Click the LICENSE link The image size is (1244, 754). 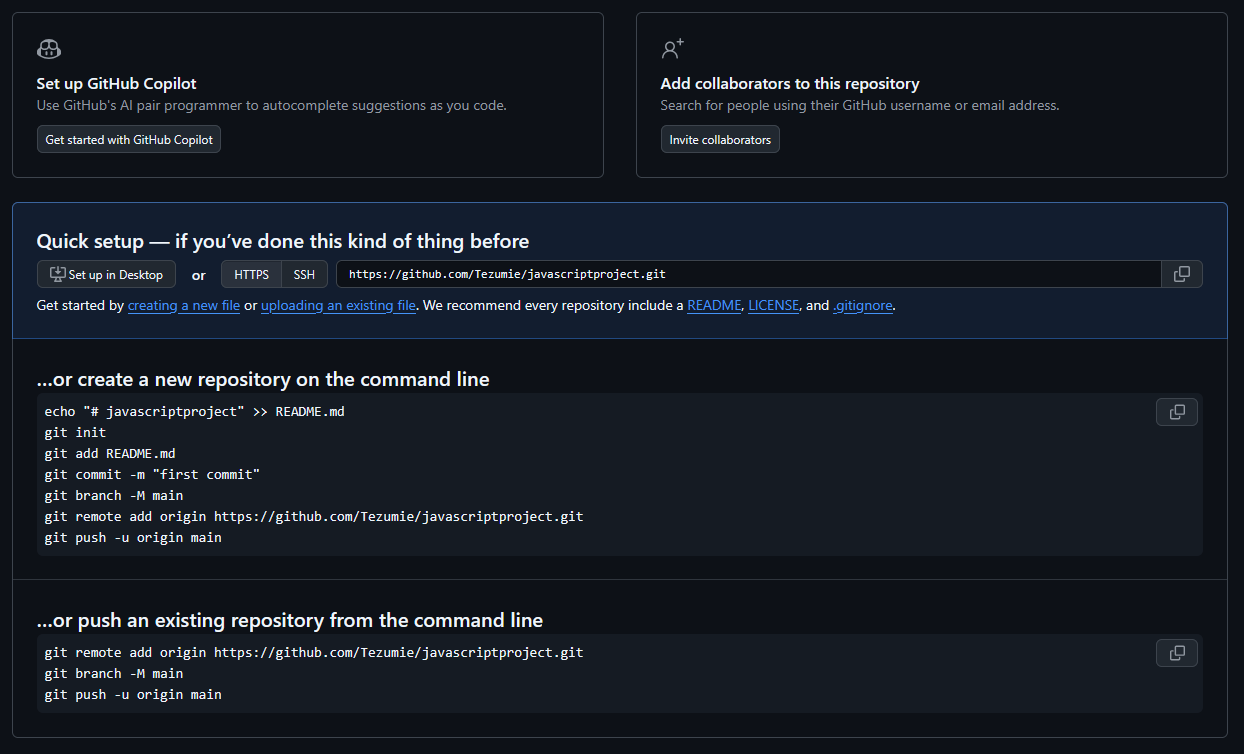point(773,305)
